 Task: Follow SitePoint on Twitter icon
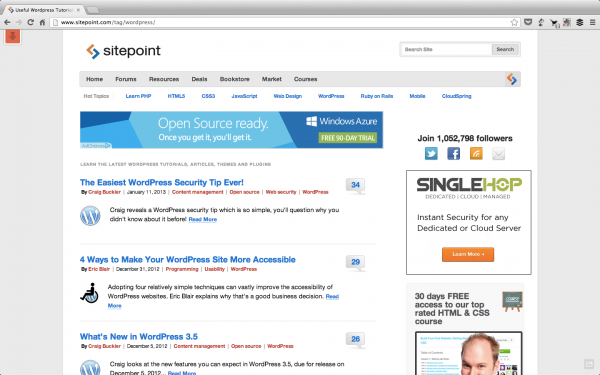[x=431, y=154]
